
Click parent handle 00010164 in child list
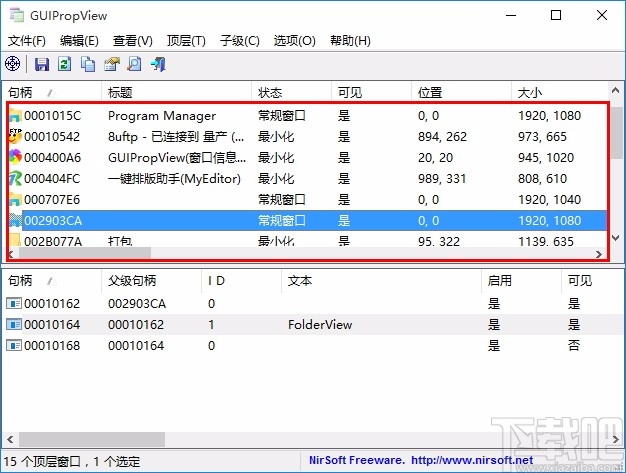(136, 345)
